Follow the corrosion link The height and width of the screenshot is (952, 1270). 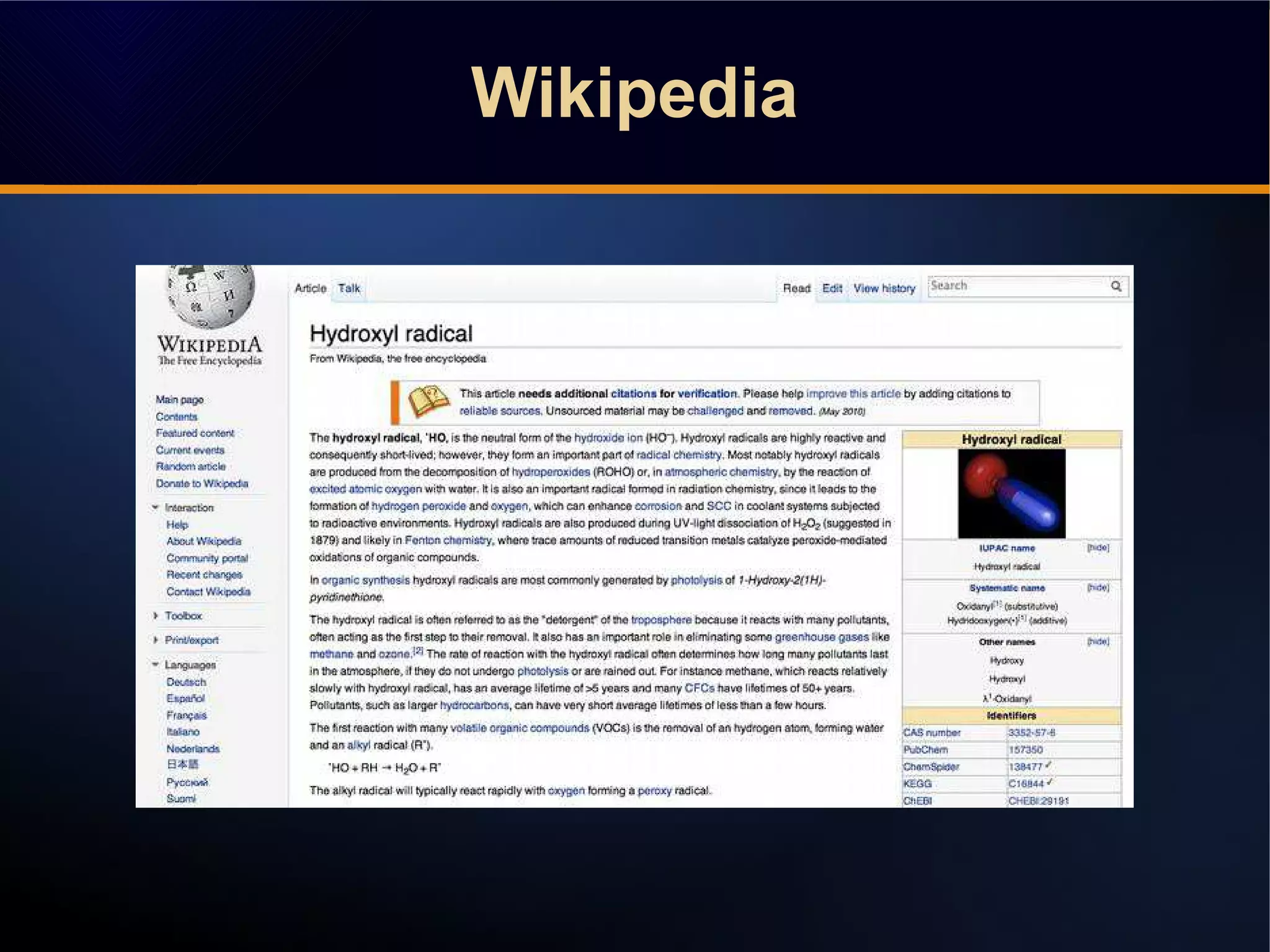pos(658,506)
